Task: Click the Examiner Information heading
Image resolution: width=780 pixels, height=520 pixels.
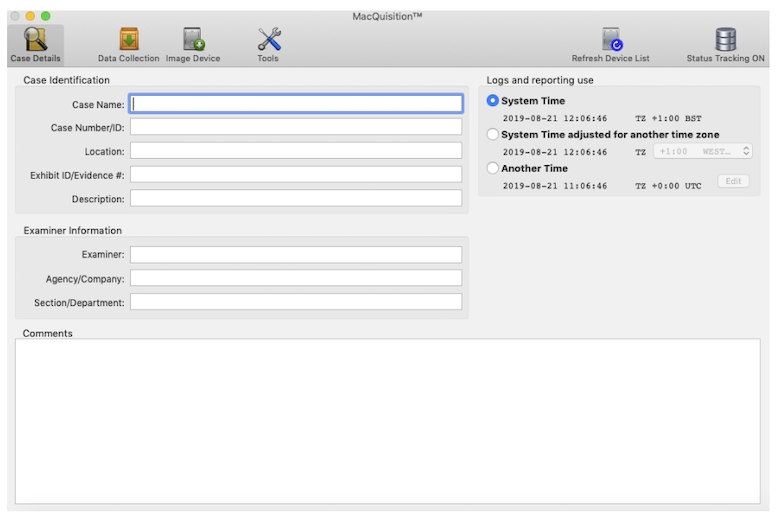Action: (73, 230)
